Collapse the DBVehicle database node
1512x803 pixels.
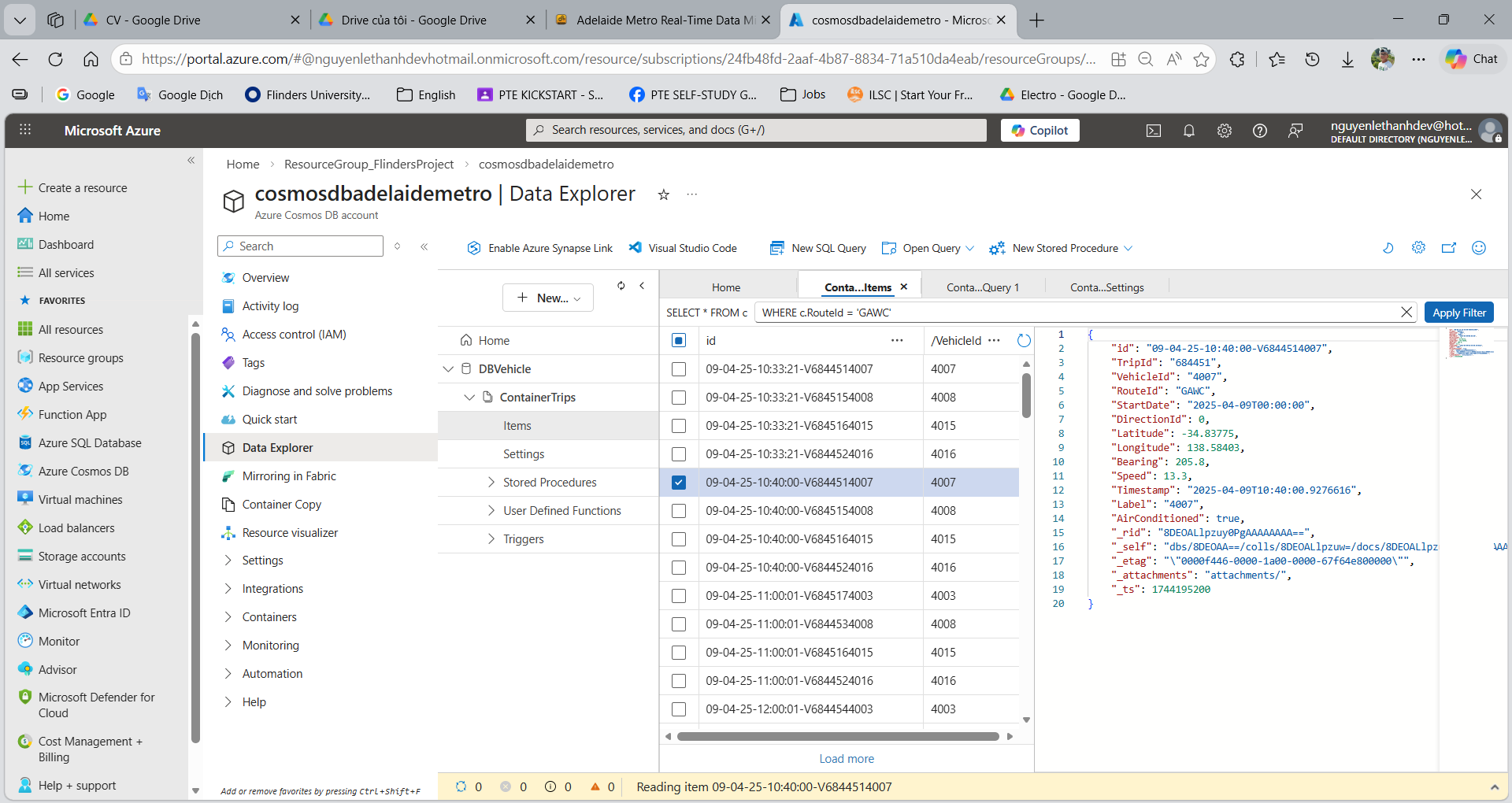point(448,369)
